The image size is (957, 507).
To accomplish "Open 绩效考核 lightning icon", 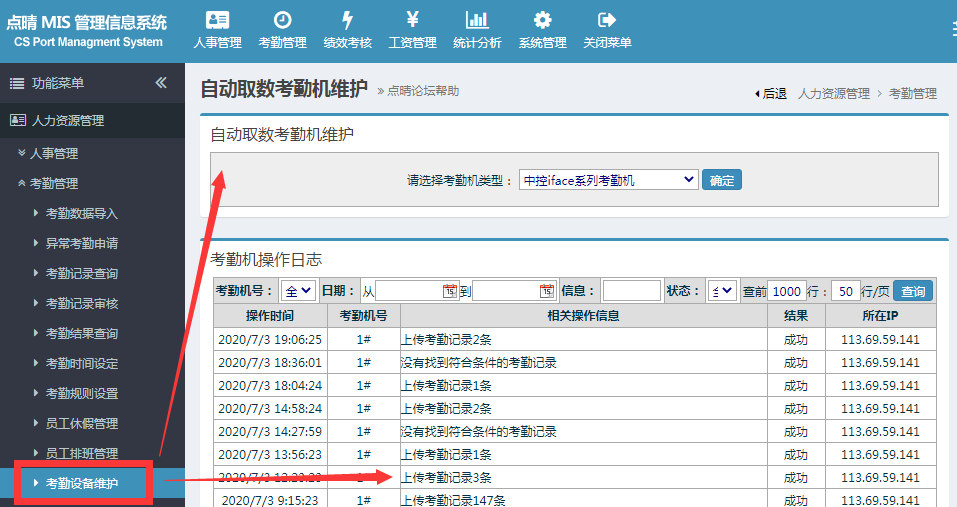I will (347, 20).
